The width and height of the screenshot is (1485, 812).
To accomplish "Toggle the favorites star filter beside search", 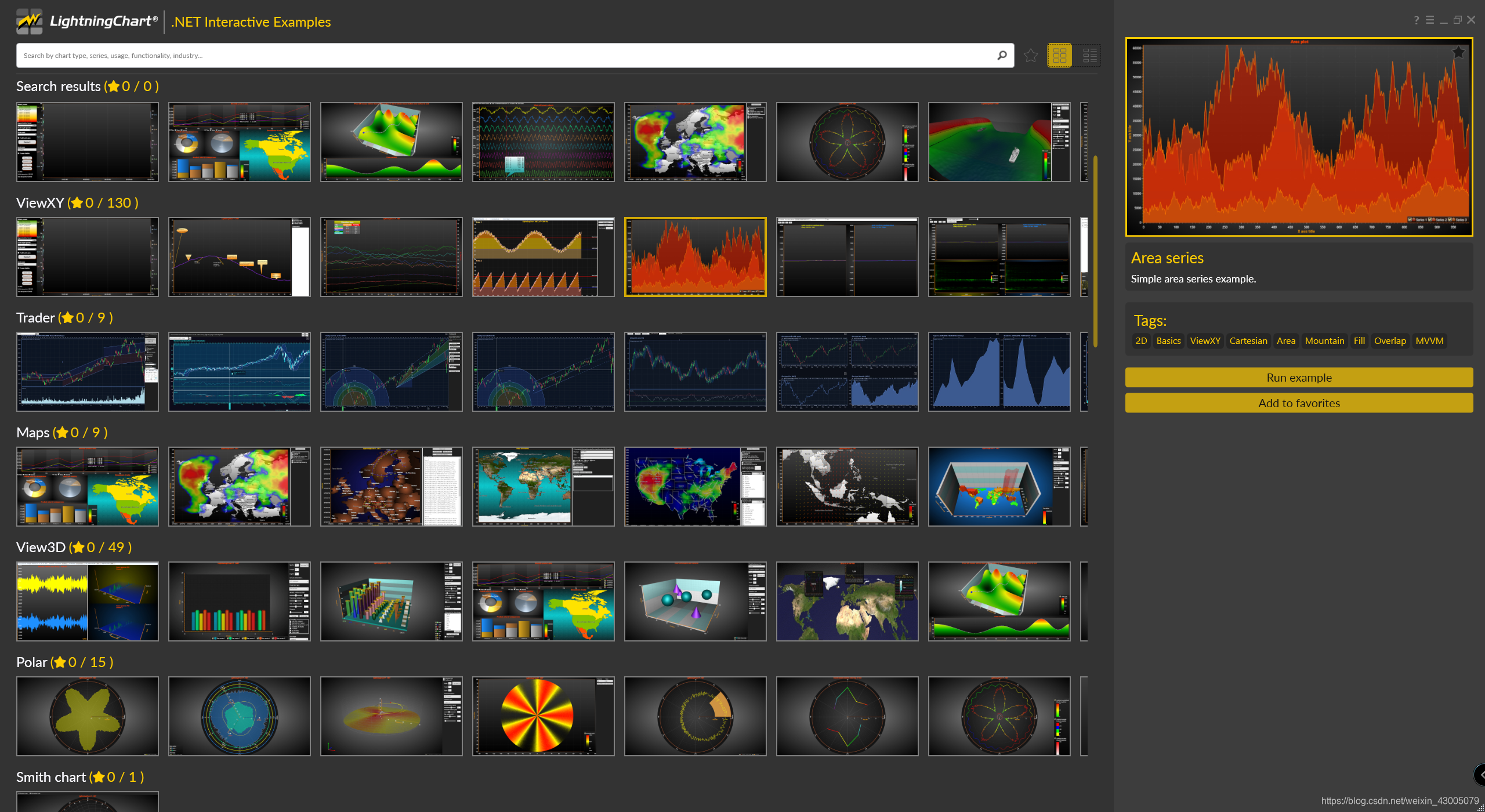I will coord(1031,56).
